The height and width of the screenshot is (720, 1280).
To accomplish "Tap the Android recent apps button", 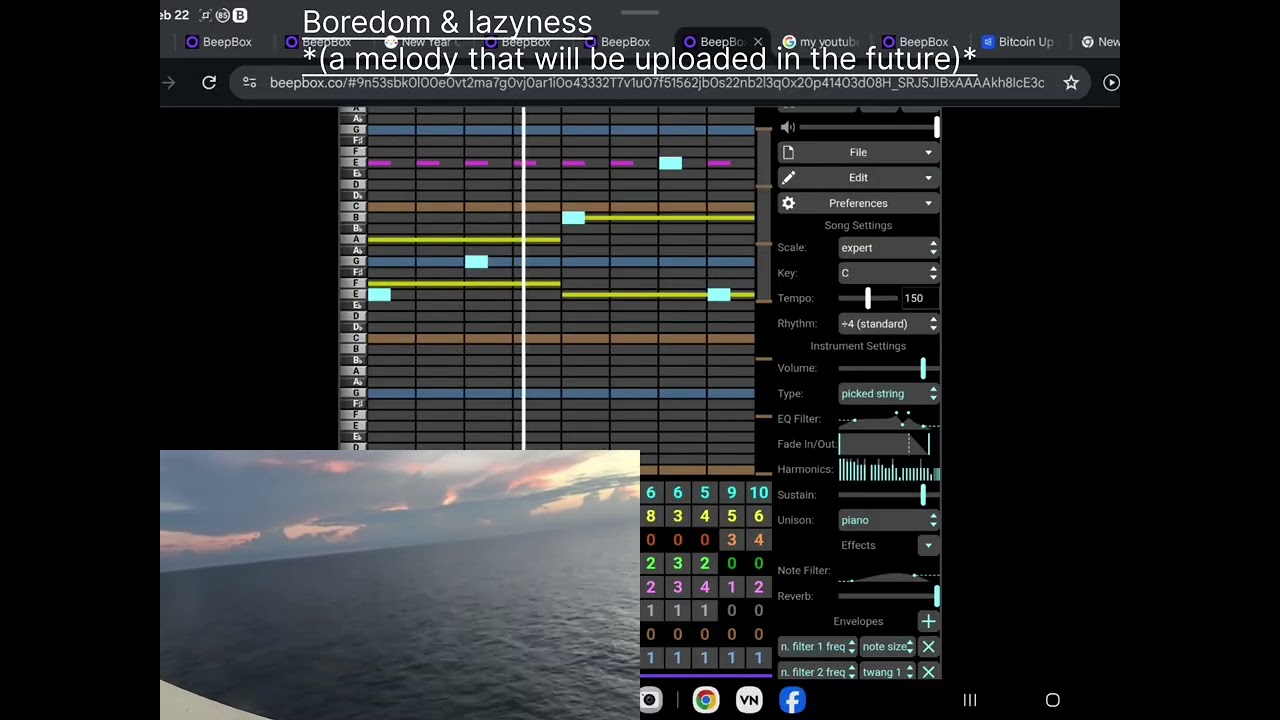I will [969, 700].
